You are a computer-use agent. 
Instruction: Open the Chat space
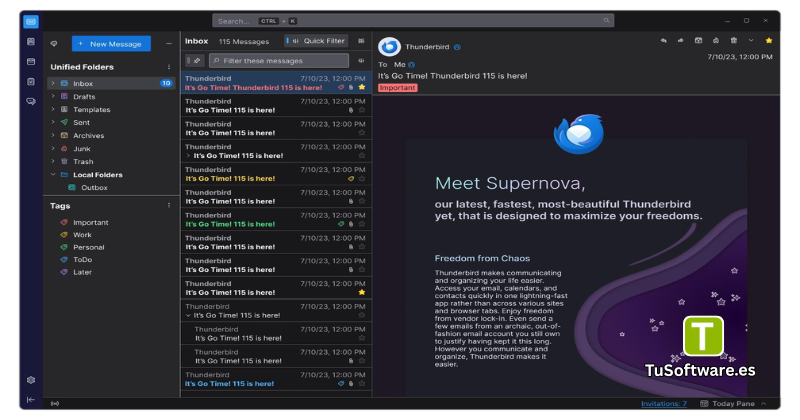click(31, 102)
